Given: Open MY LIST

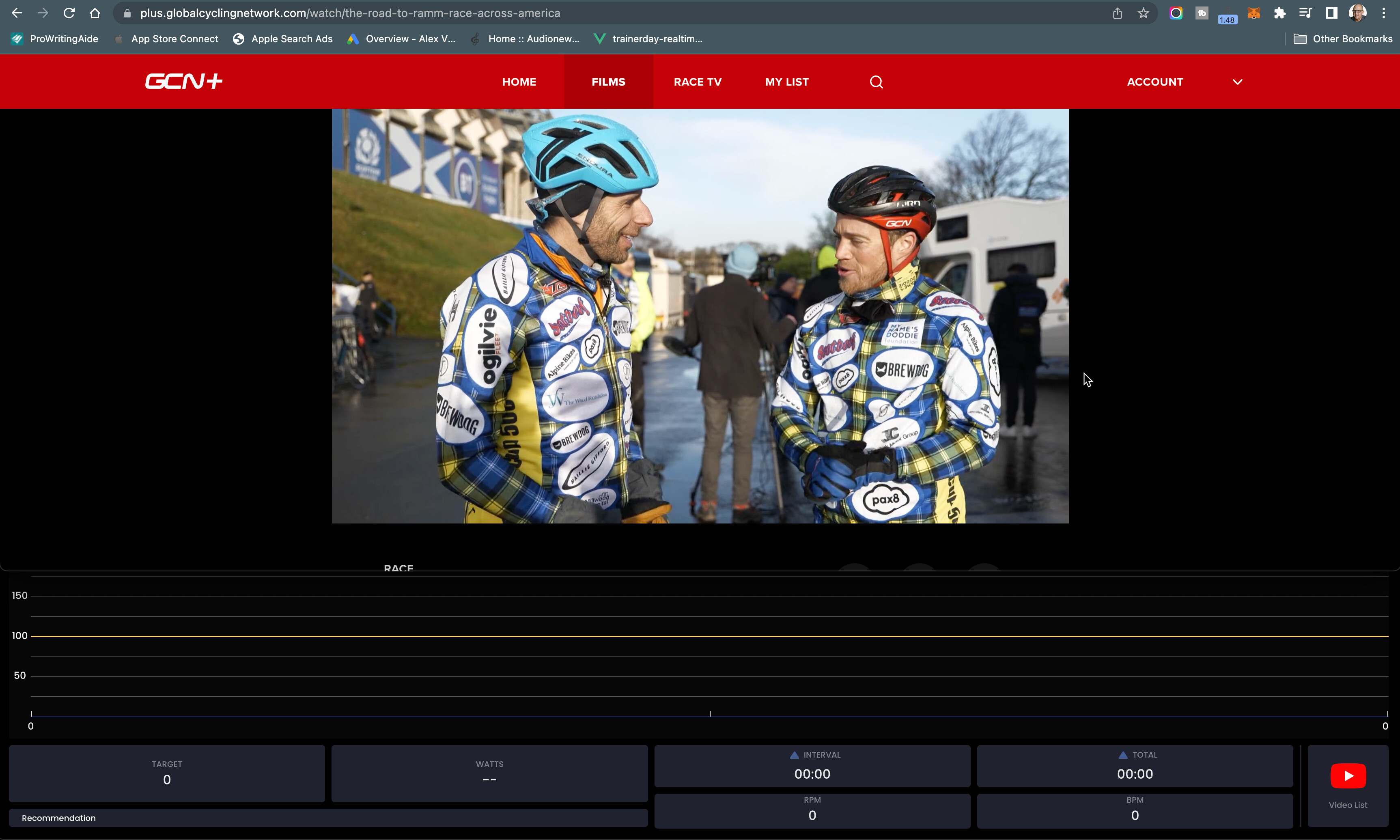Looking at the screenshot, I should 786,82.
